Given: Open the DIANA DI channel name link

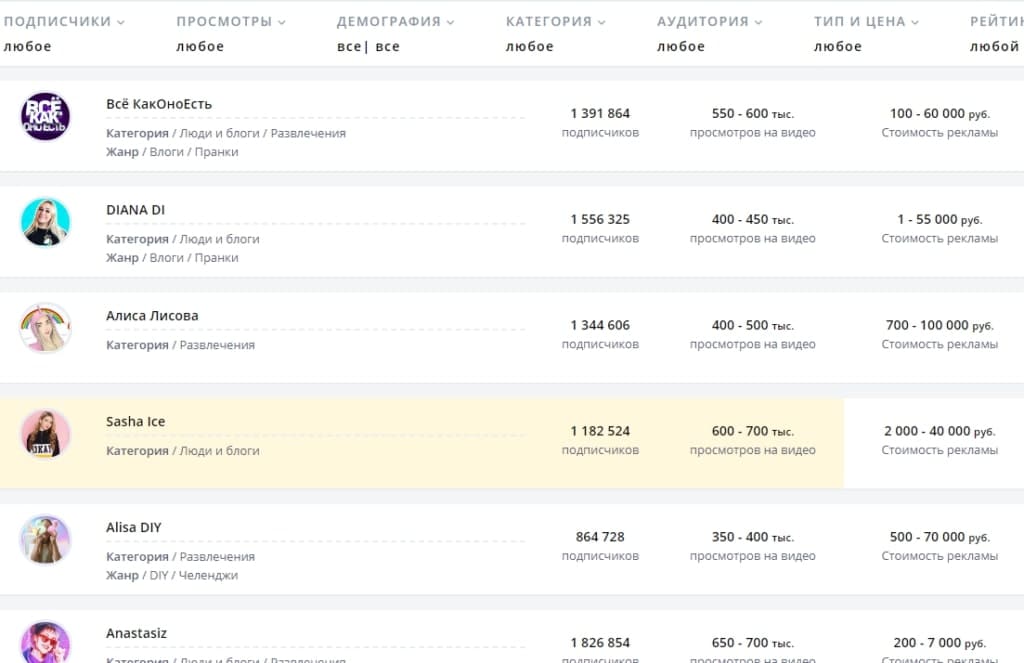Looking at the screenshot, I should 135,210.
